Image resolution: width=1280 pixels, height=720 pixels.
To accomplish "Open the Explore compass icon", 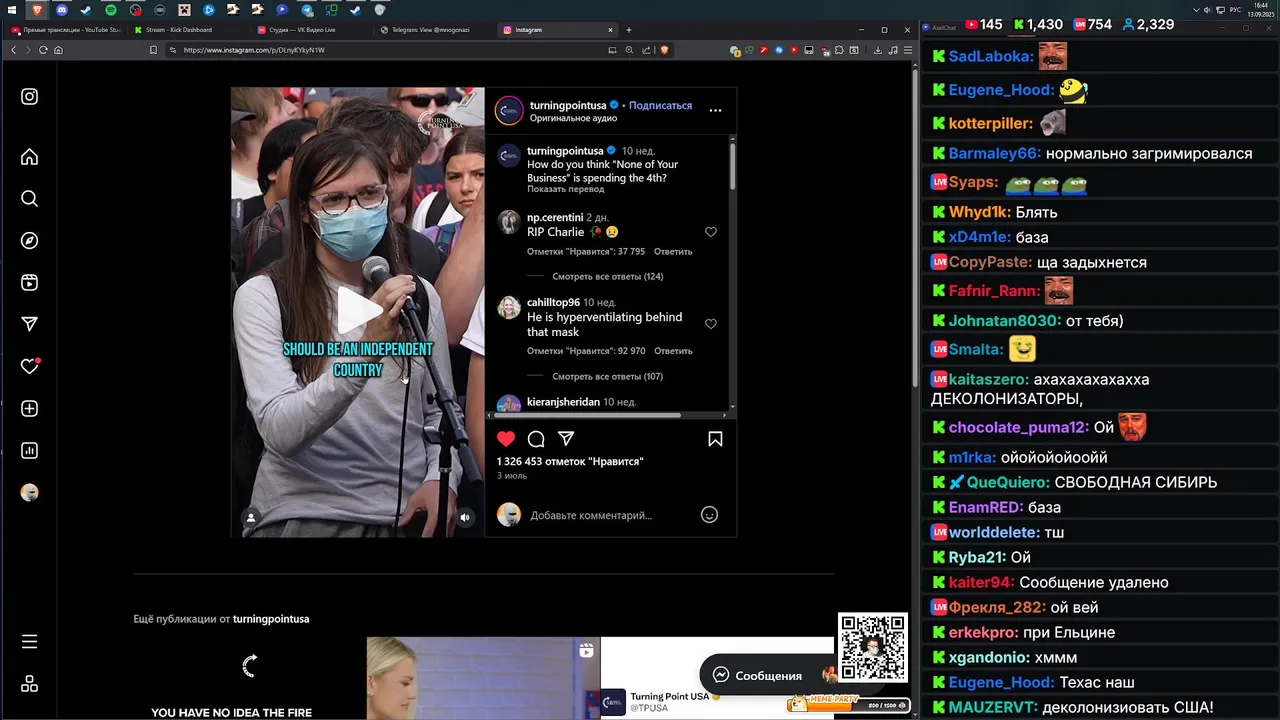I will [29, 241].
